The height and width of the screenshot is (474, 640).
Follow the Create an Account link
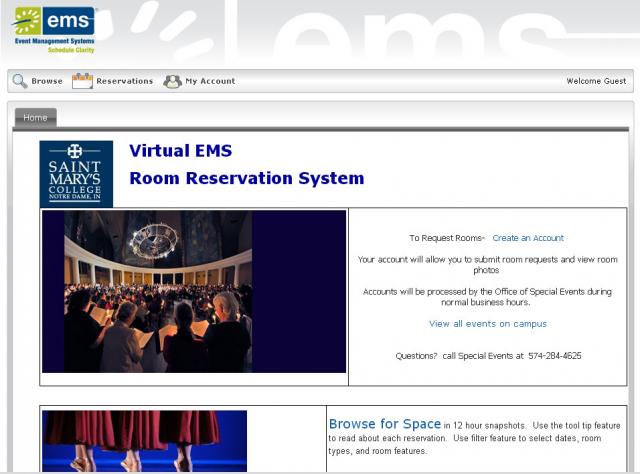[x=528, y=238]
